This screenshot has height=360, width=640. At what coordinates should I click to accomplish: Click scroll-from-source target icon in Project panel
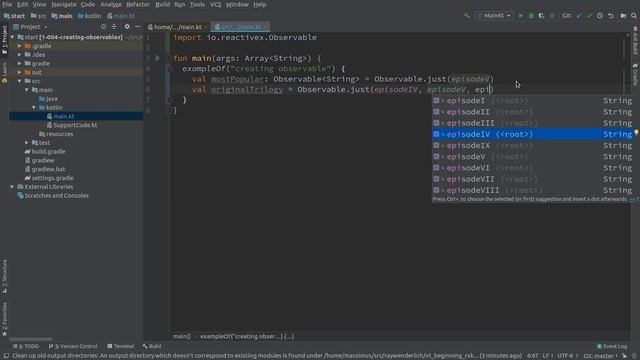[103, 27]
